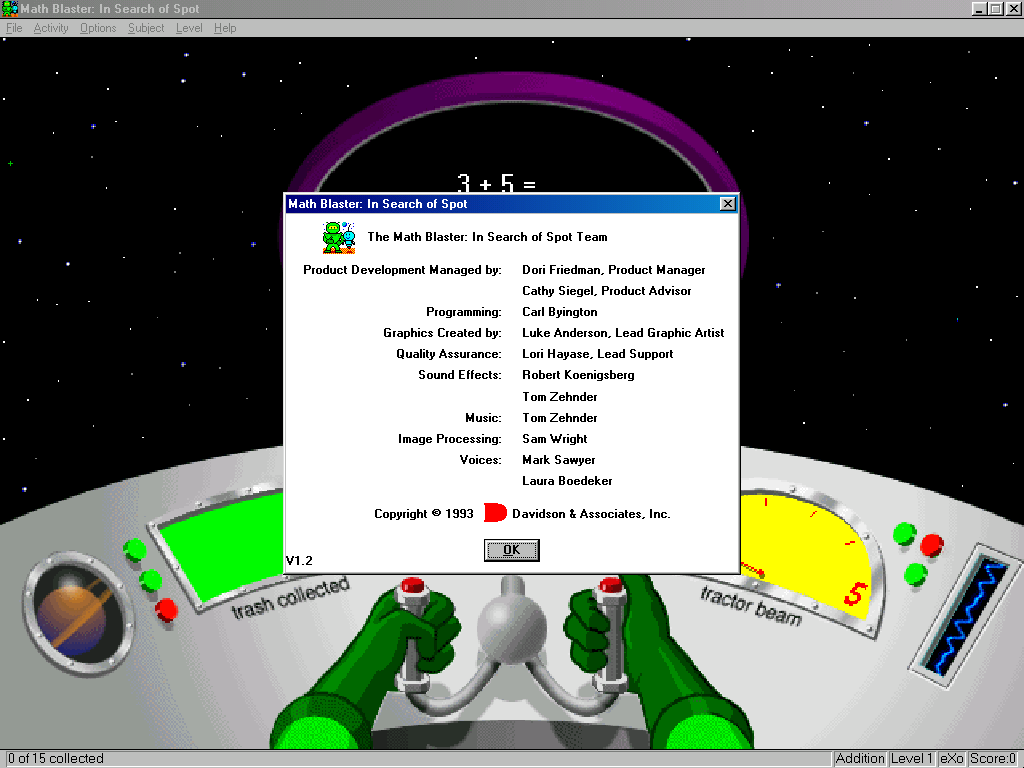Click the name Mark Sawyer
The width and height of the screenshot is (1024, 768).
558,459
